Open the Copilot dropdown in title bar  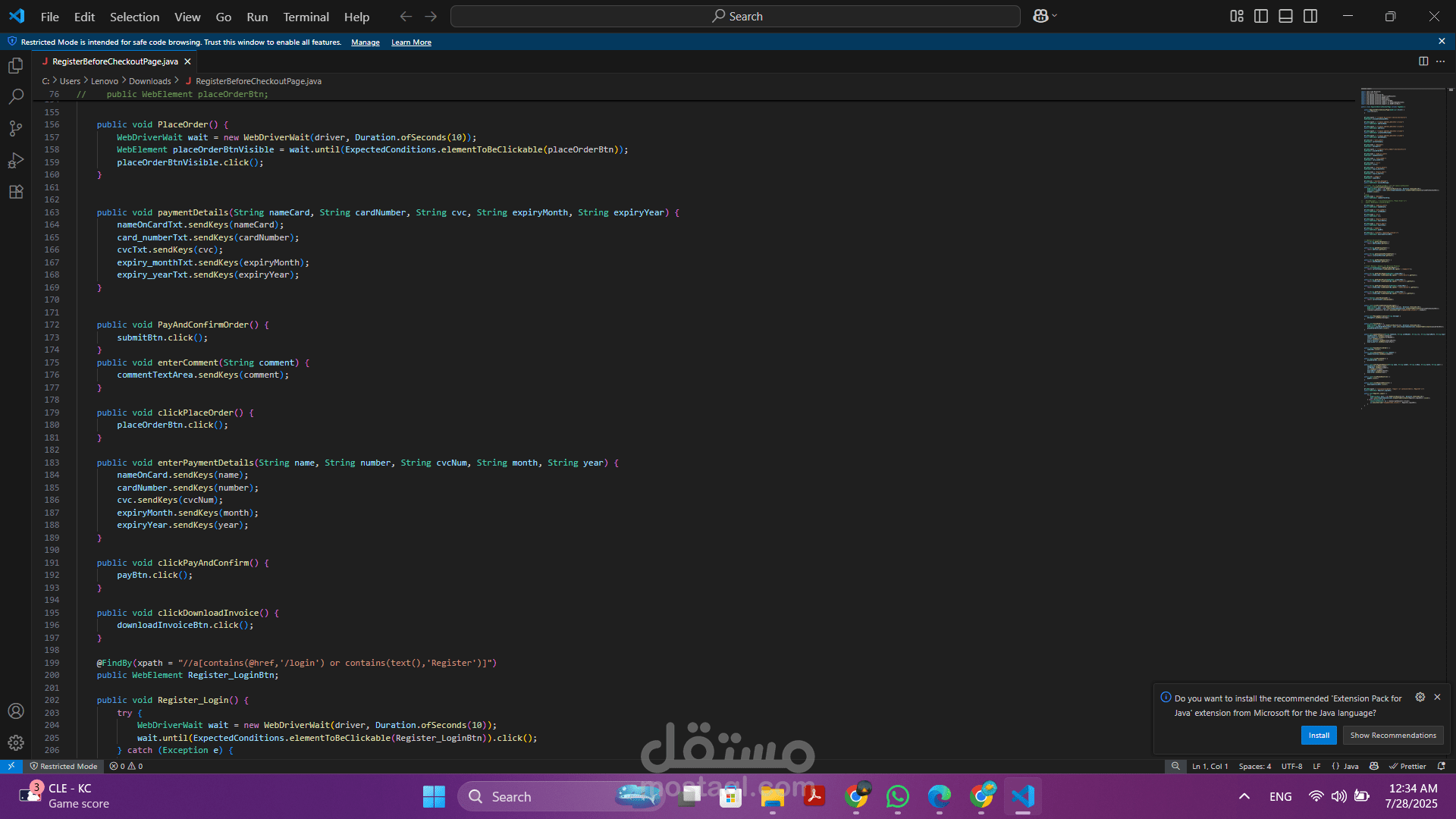(1045, 16)
